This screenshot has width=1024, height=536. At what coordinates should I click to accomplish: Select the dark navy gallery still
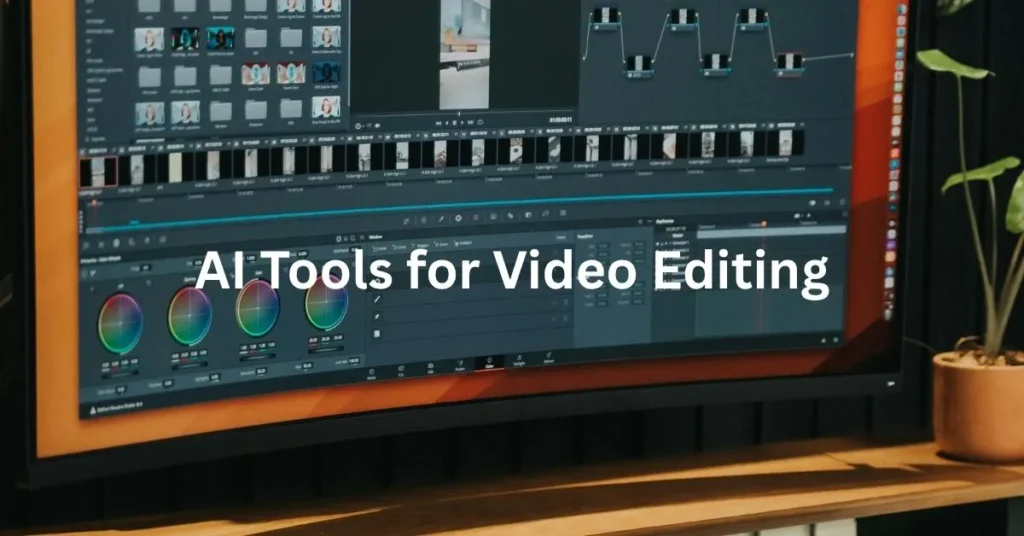[326, 72]
